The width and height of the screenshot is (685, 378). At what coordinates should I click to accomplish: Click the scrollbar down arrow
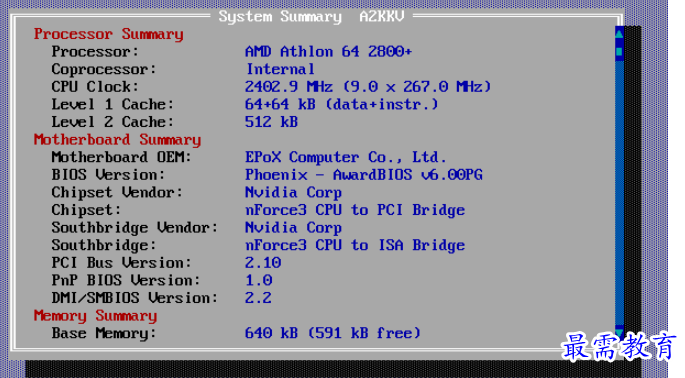click(x=619, y=333)
